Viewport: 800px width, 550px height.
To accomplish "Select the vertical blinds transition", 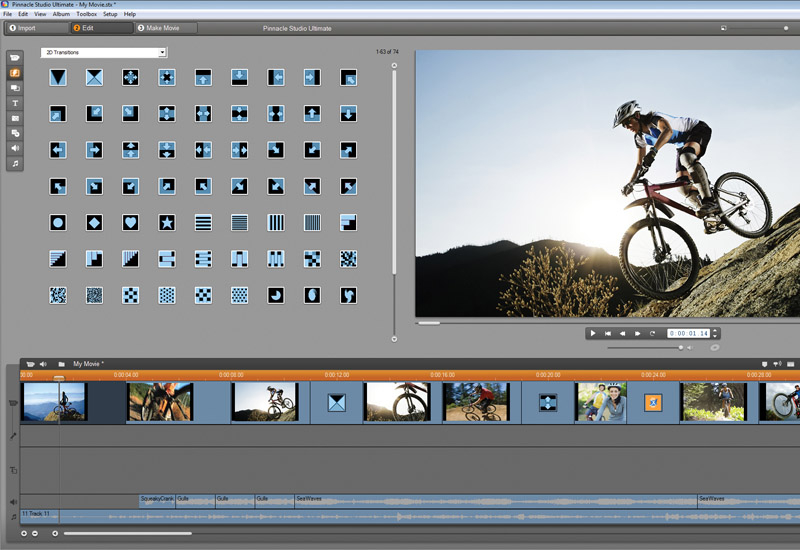I will pyautogui.click(x=276, y=222).
